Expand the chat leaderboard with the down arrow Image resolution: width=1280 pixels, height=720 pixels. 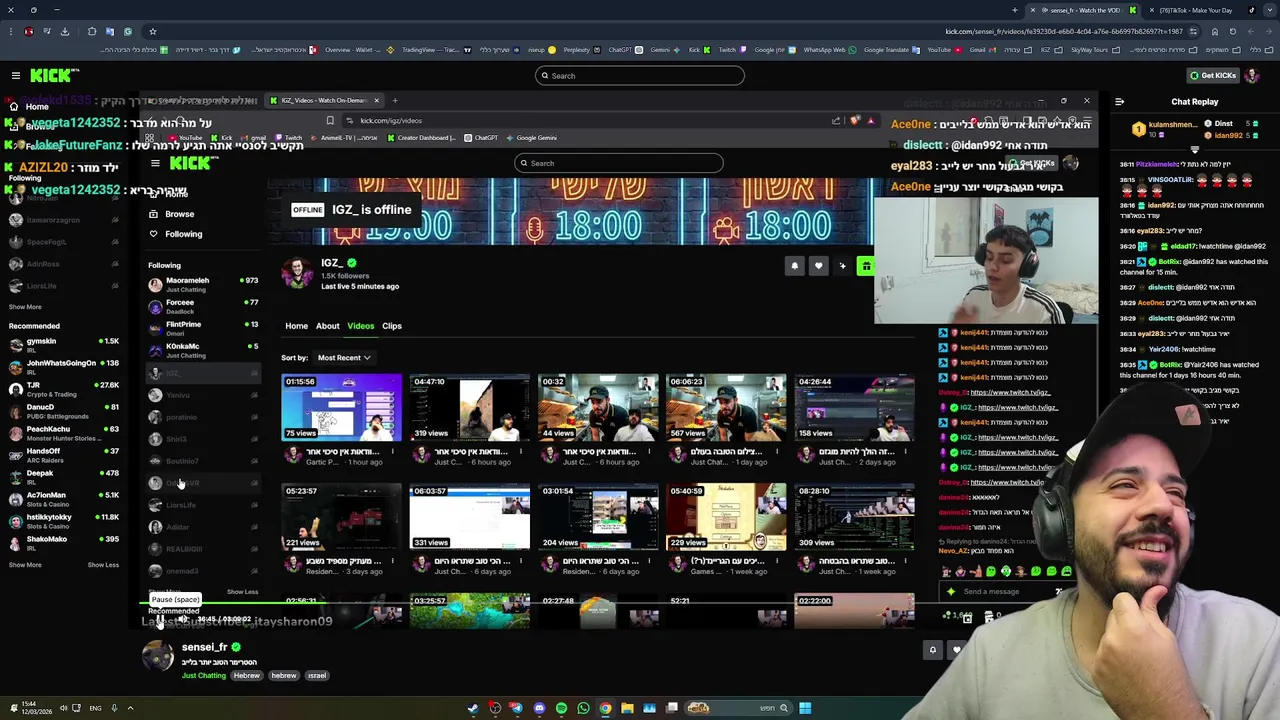1194,150
